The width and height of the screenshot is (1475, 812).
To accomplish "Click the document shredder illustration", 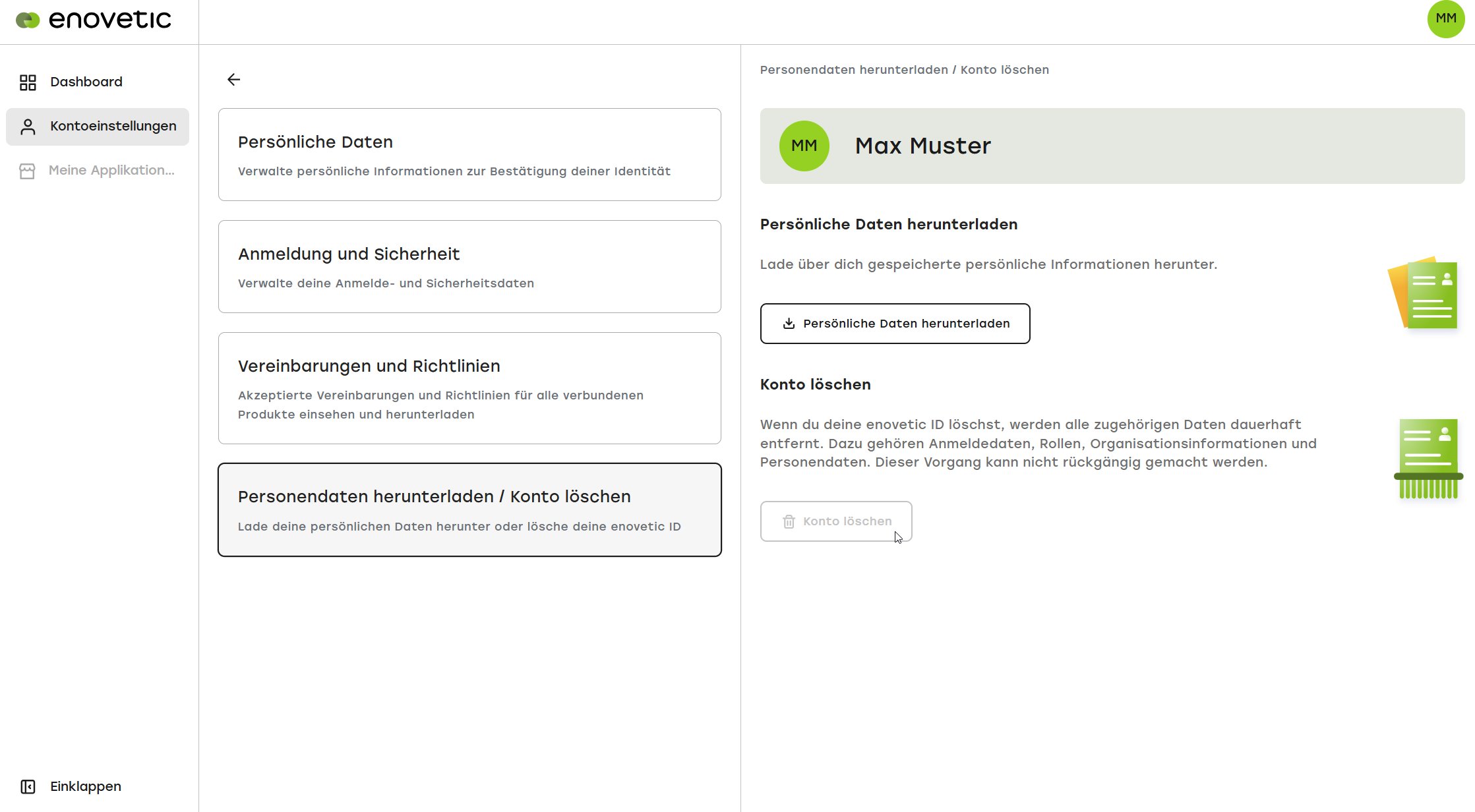I will 1428,459.
